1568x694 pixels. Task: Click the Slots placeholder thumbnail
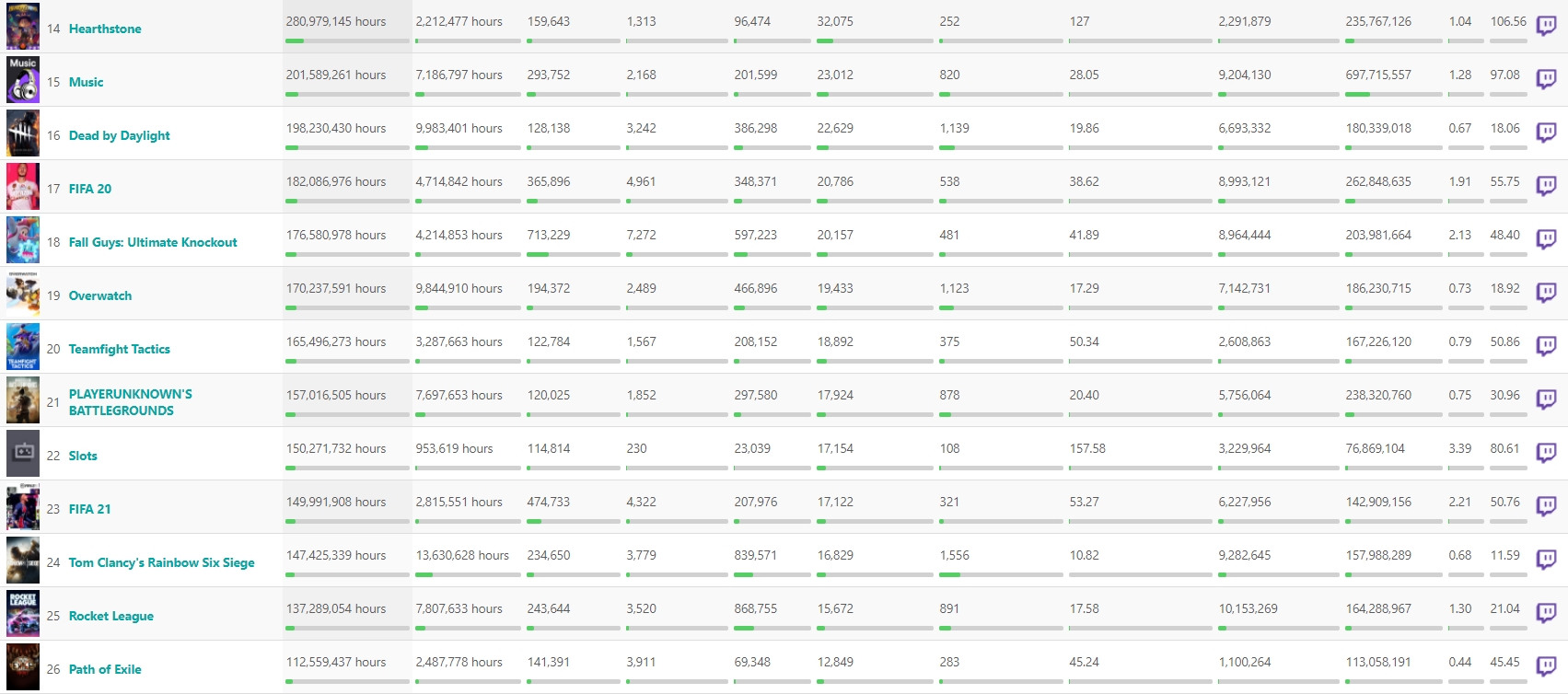tap(23, 454)
